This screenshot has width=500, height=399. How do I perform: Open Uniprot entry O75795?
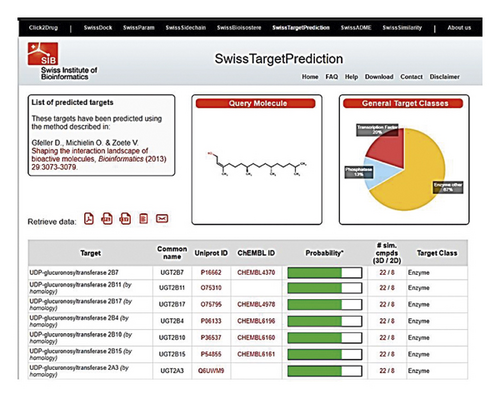pyautogui.click(x=211, y=304)
